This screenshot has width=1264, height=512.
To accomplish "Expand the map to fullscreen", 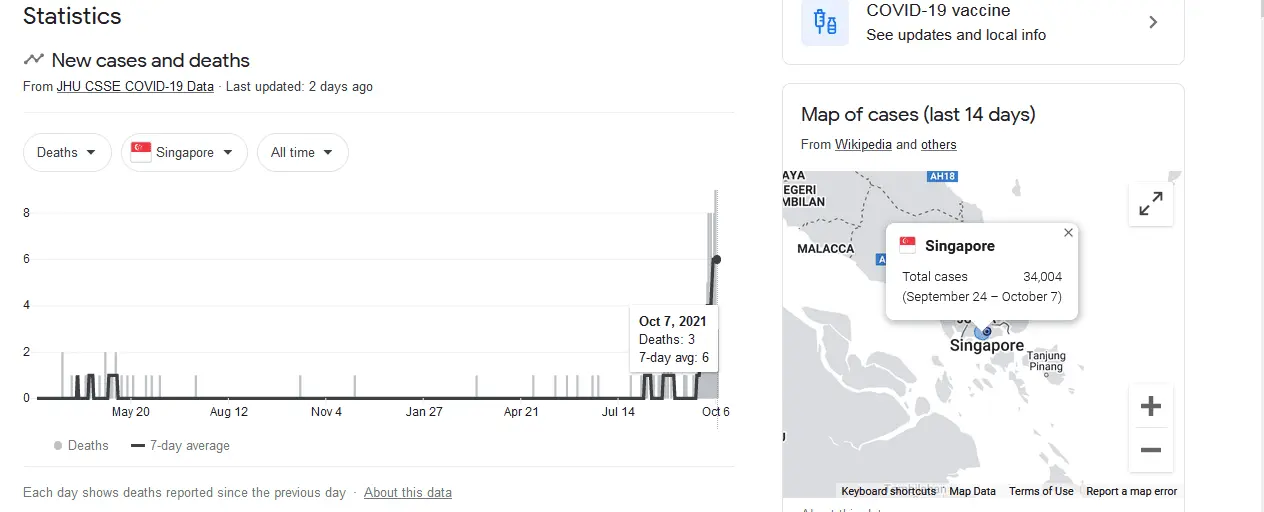I will [x=1150, y=204].
